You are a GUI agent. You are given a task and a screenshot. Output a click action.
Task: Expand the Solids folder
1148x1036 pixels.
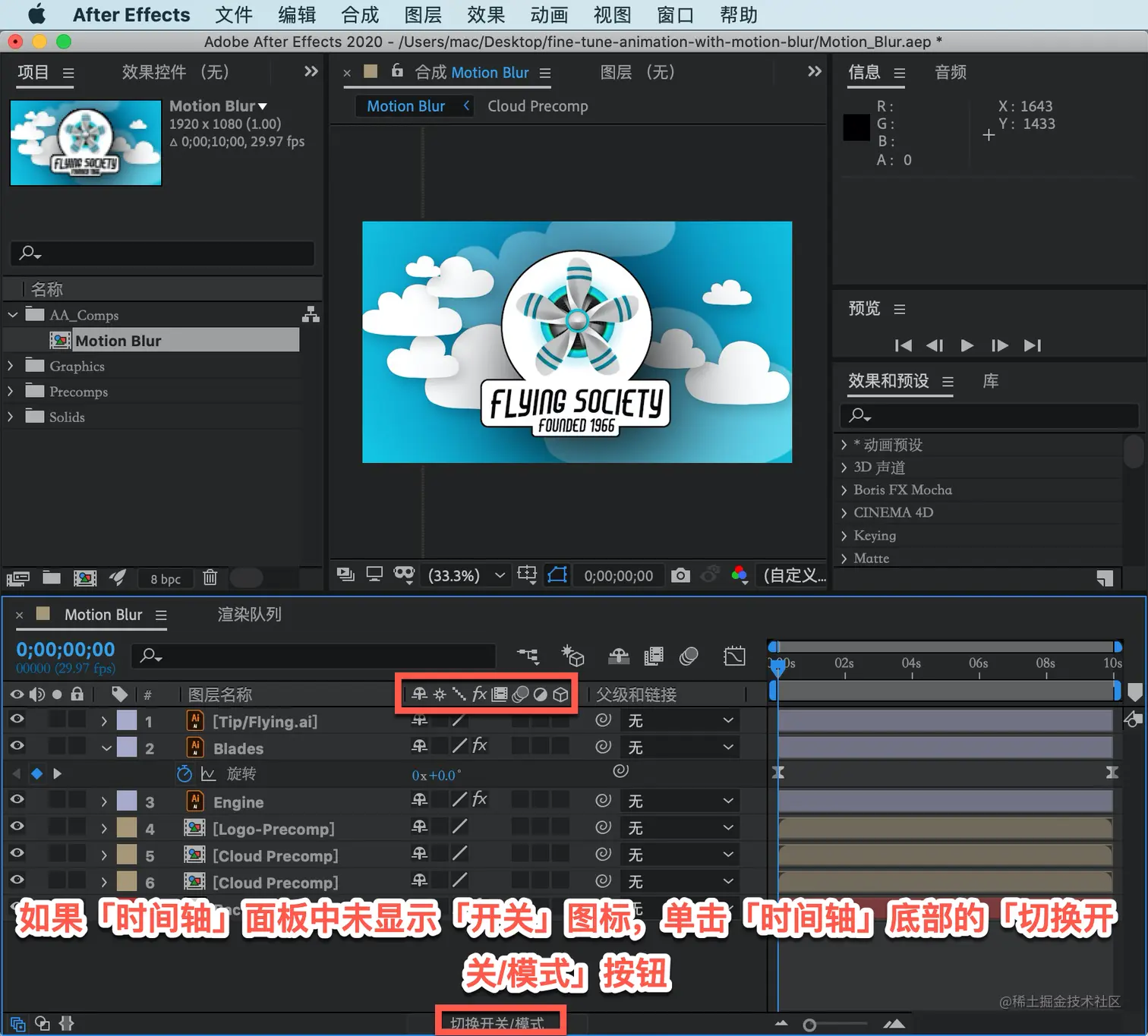tap(11, 417)
